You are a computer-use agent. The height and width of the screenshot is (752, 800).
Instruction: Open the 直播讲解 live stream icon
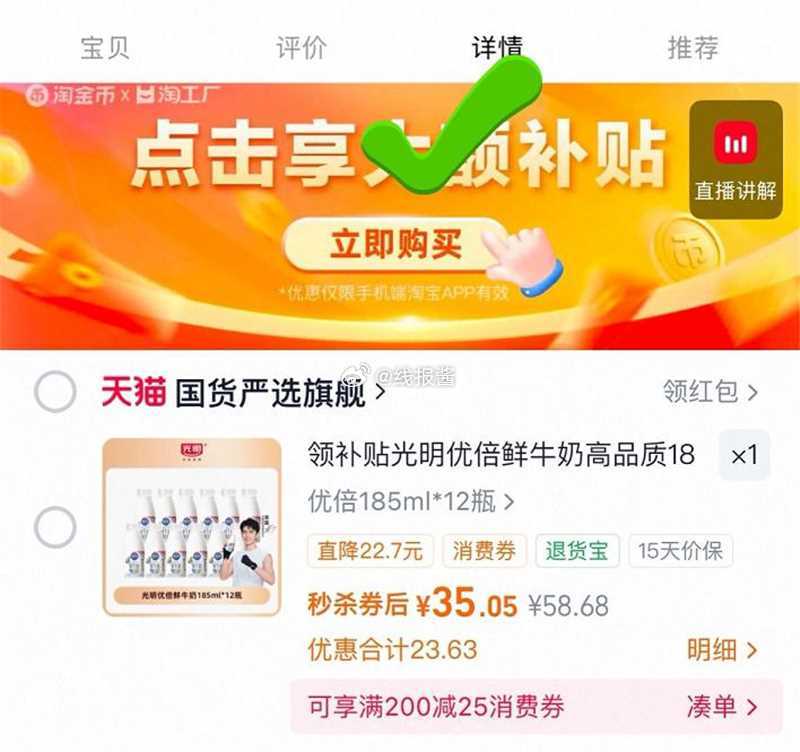click(736, 160)
